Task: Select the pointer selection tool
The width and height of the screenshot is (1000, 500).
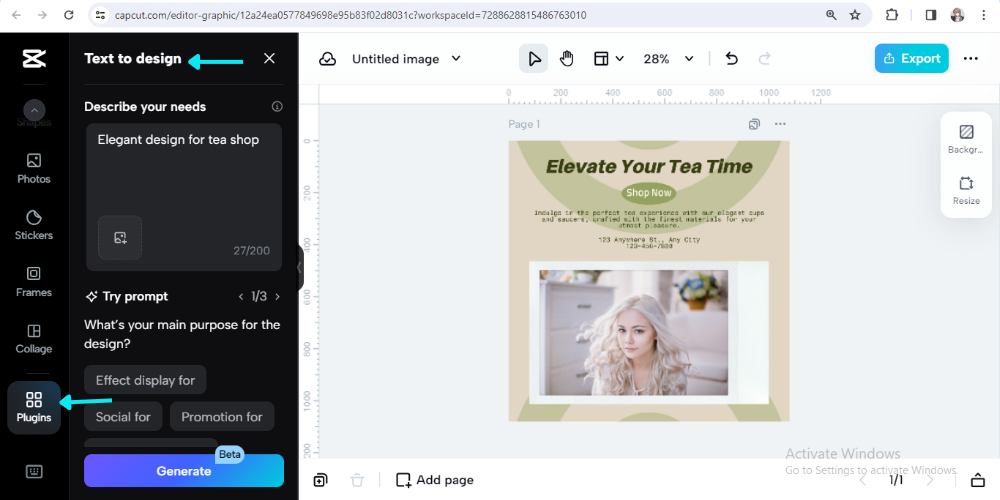Action: [534, 59]
